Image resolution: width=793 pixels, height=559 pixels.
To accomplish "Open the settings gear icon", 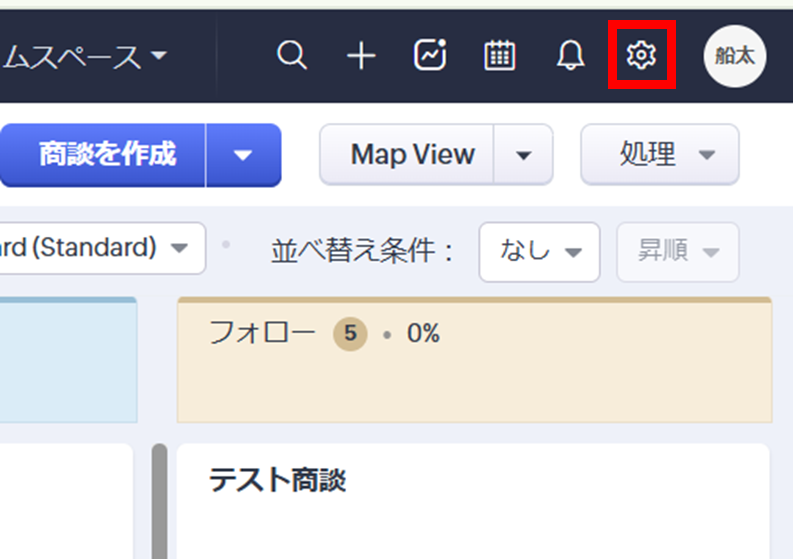I will coord(641,56).
